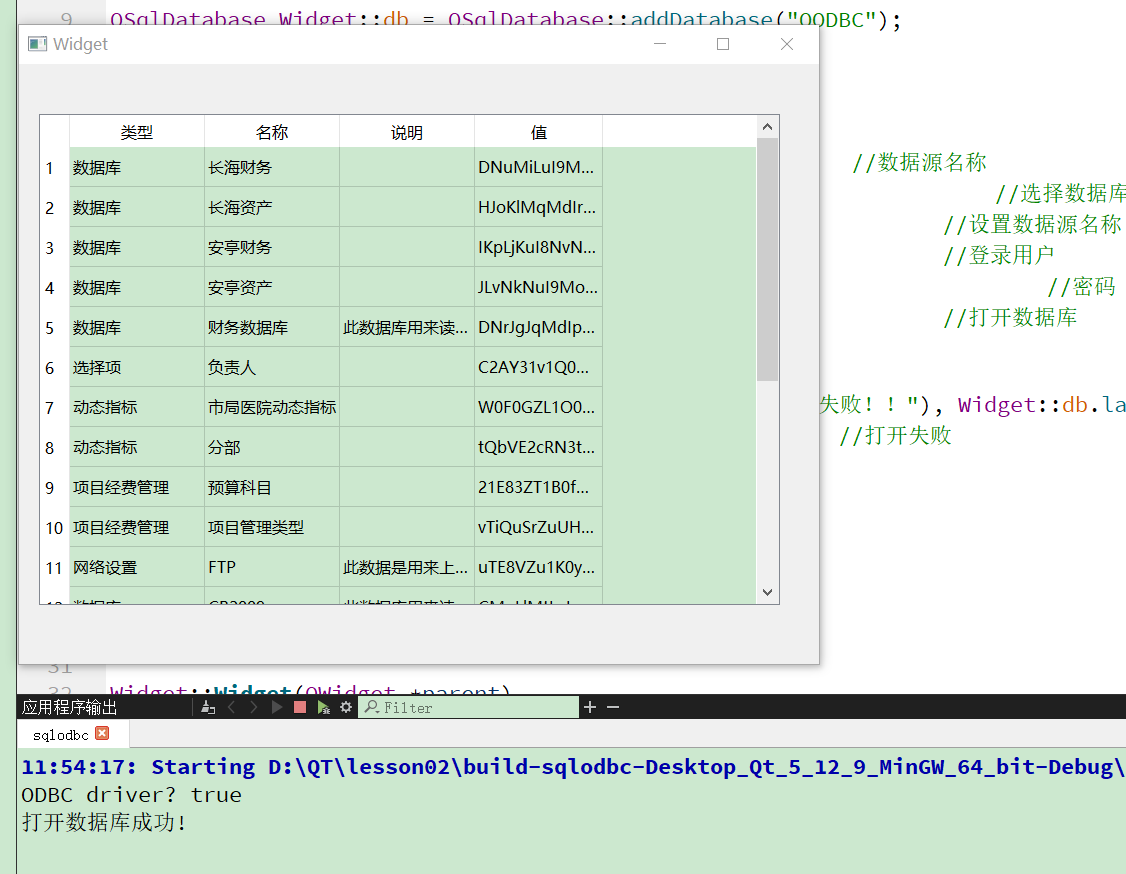This screenshot has height=874, width=1126.
Task: Switch to the sqlodbc output tab
Action: (60, 735)
